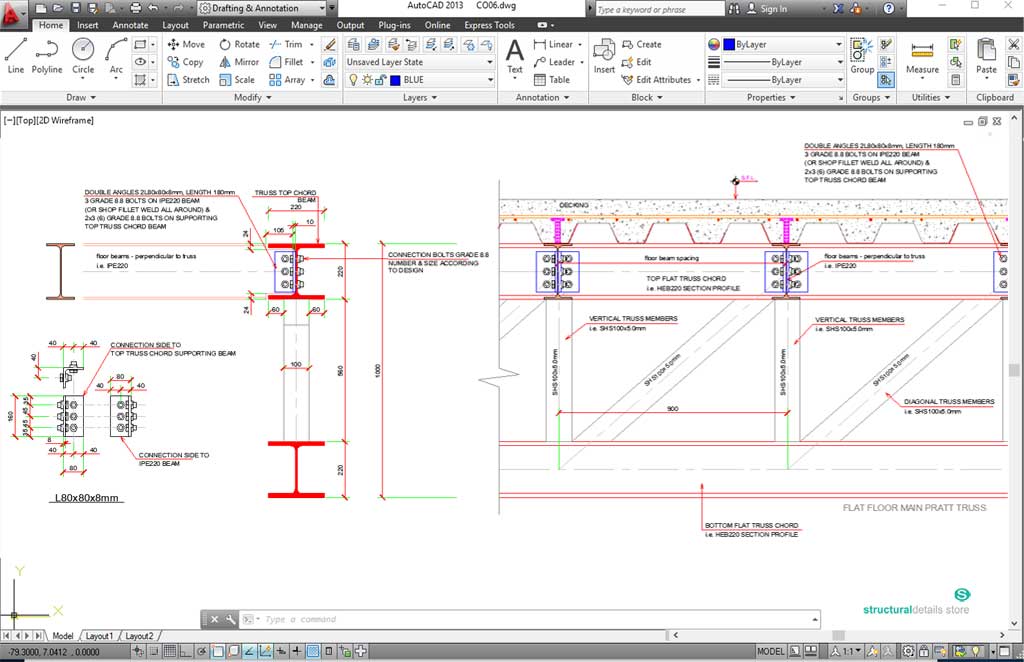1024x662 pixels.
Task: Click the Group tool
Action: coord(862,57)
